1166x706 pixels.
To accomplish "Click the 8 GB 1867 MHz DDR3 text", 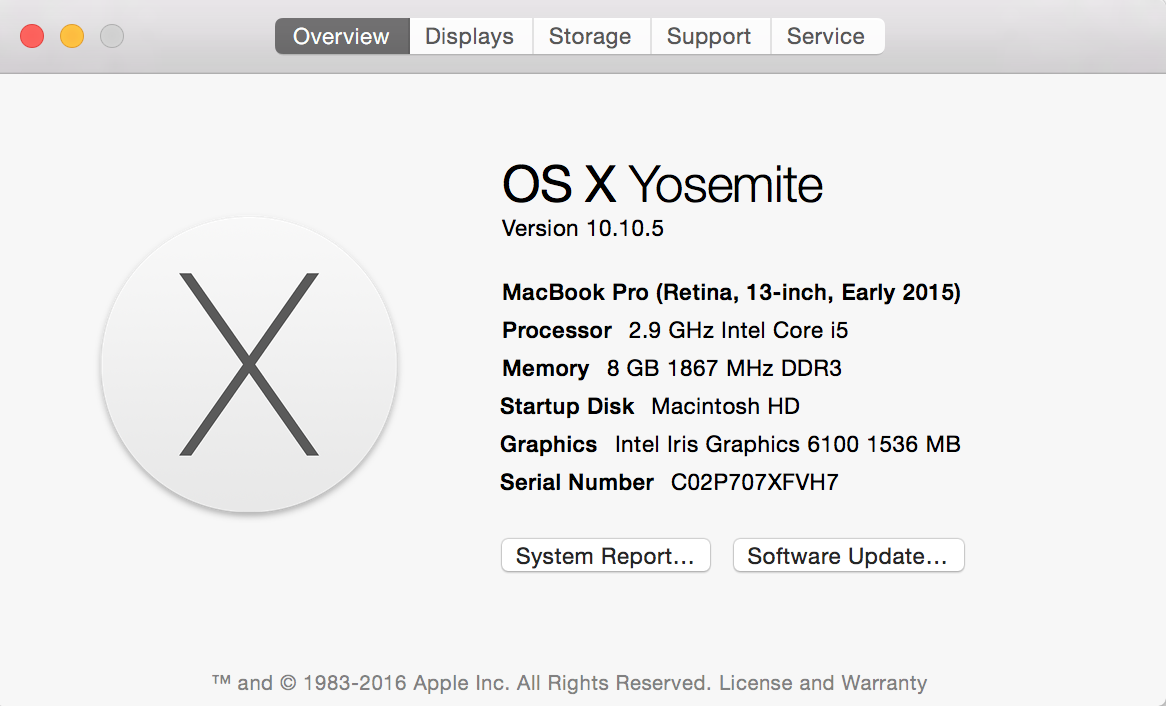I will (724, 369).
